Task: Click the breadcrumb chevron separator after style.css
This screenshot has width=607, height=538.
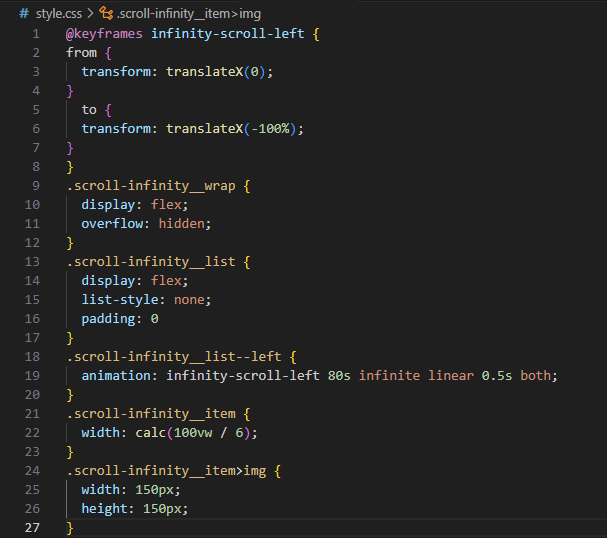Action: coord(91,12)
